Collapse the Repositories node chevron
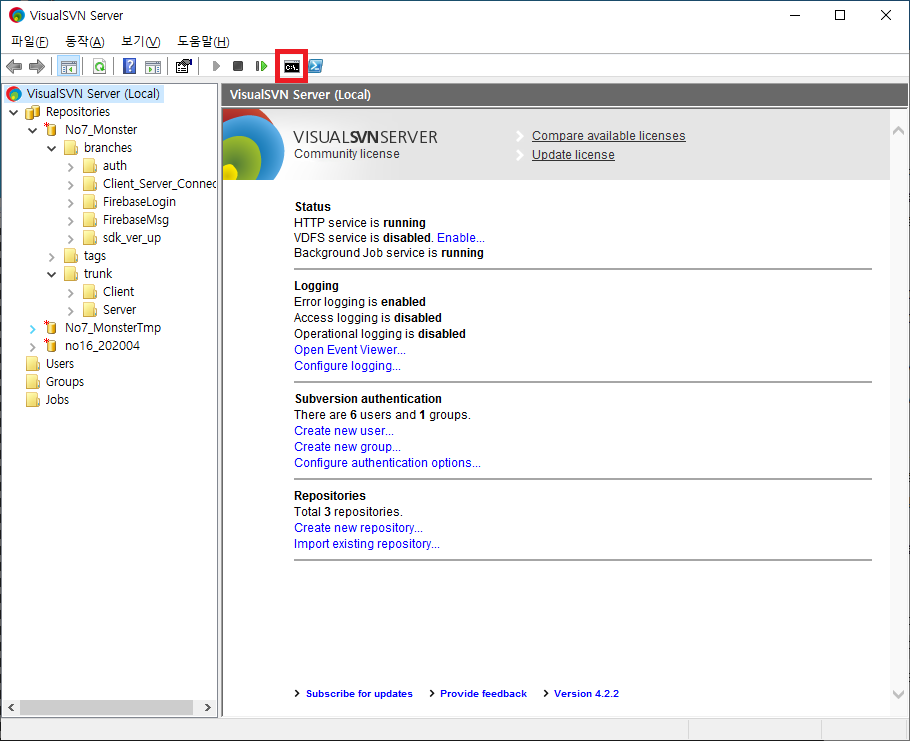 point(14,112)
